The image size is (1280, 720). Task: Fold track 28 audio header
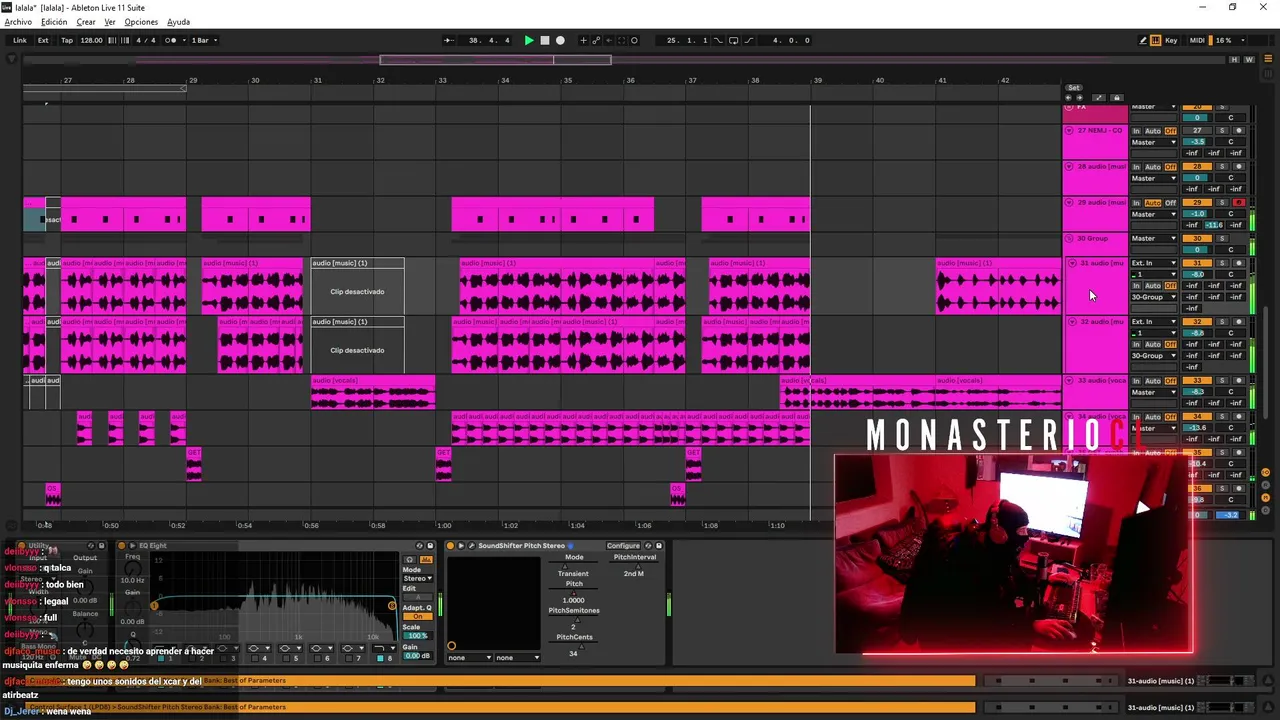(x=1069, y=167)
